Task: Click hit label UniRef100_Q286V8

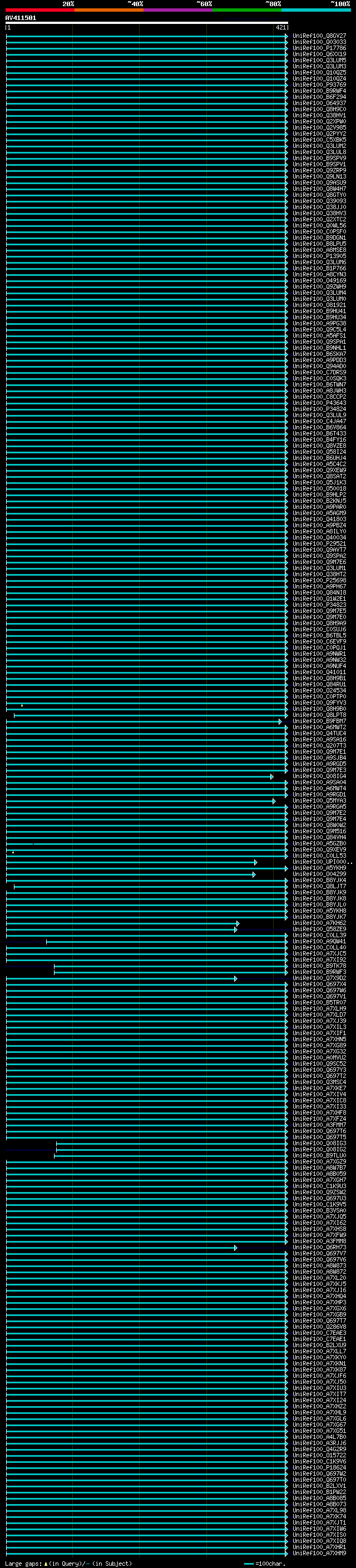Action: (x=319, y=1327)
